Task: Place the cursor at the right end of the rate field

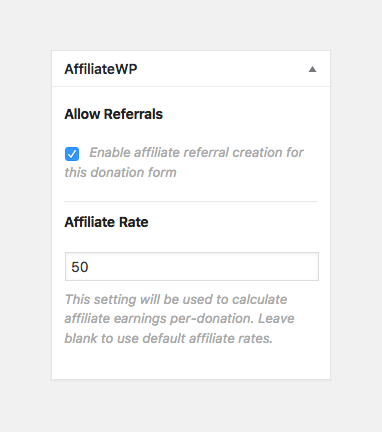Action: tap(313, 267)
